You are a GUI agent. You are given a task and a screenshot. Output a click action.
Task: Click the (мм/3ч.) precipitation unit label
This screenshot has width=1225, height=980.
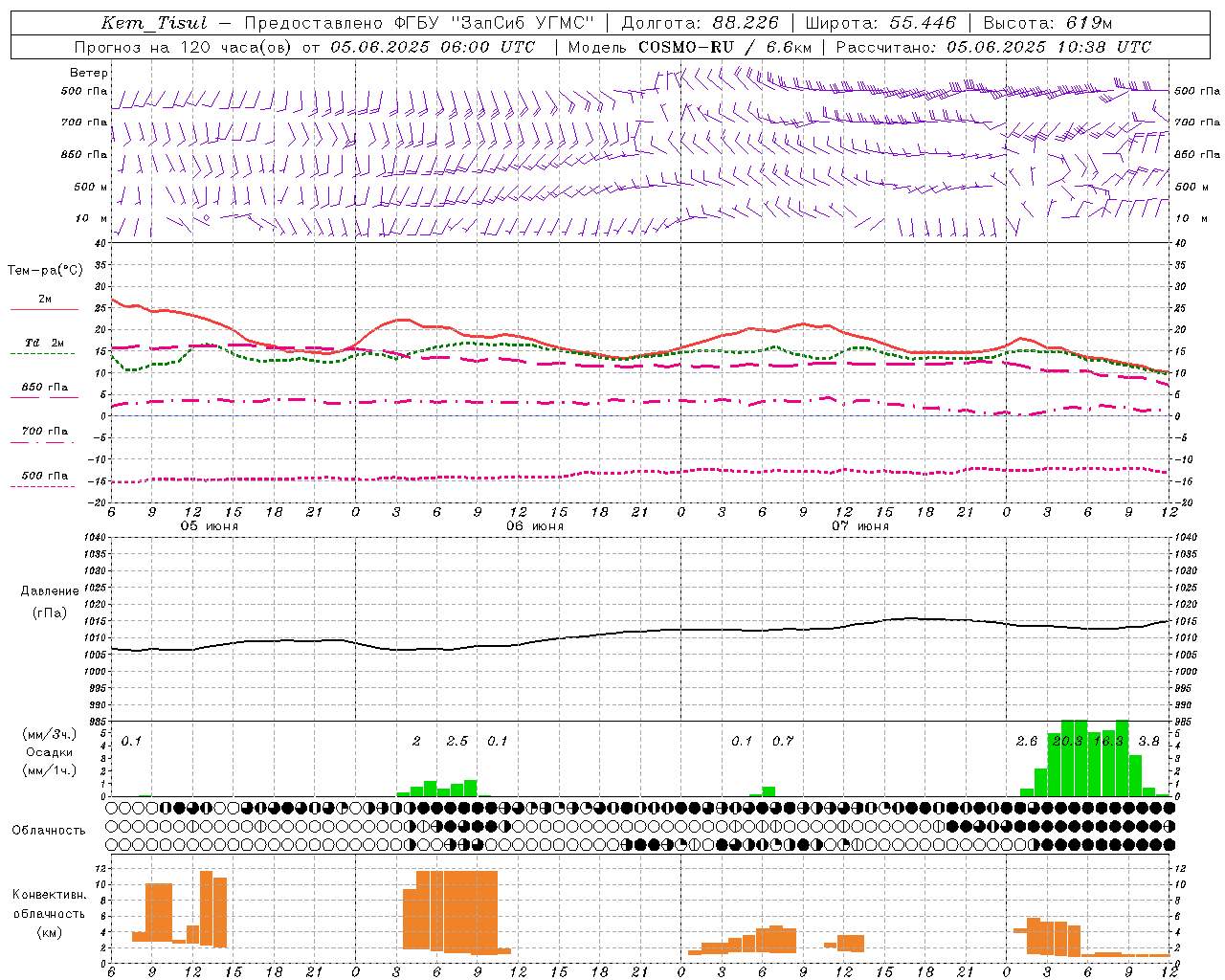coord(50,734)
